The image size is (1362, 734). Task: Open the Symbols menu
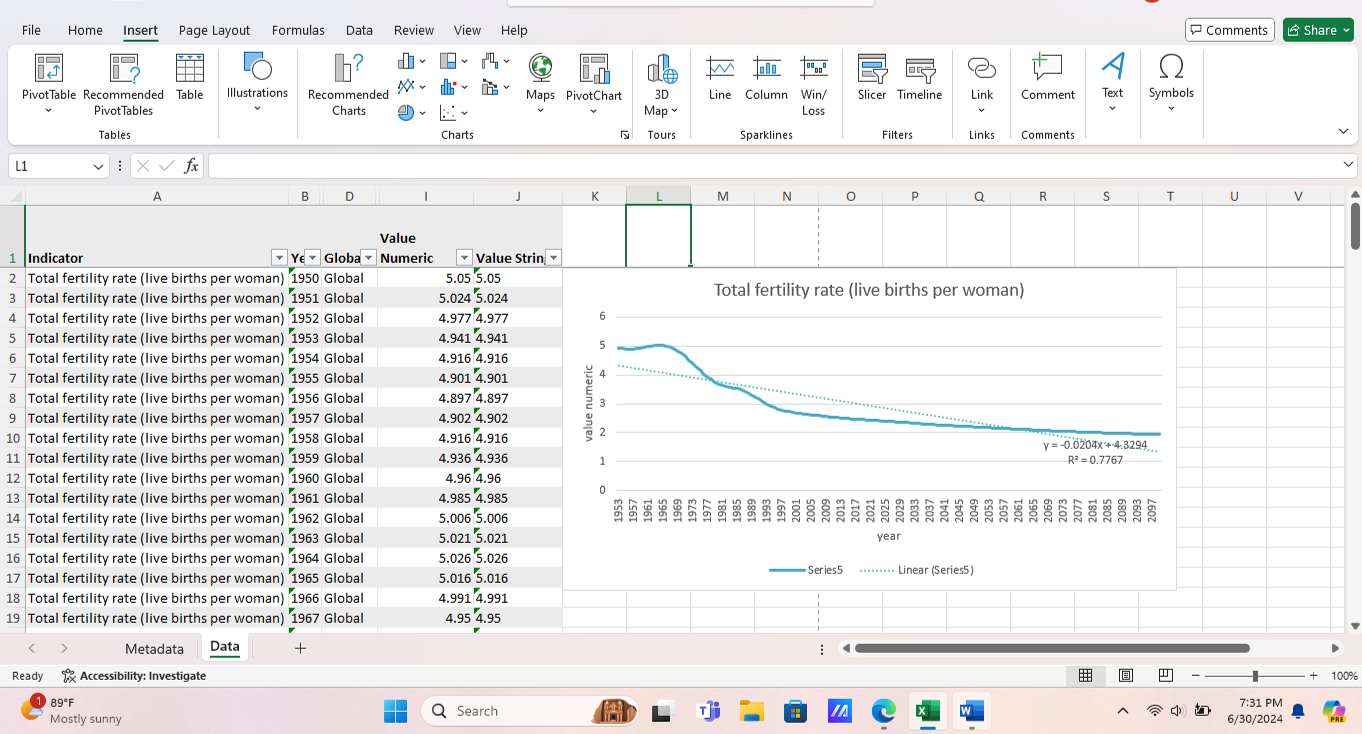point(1171,80)
